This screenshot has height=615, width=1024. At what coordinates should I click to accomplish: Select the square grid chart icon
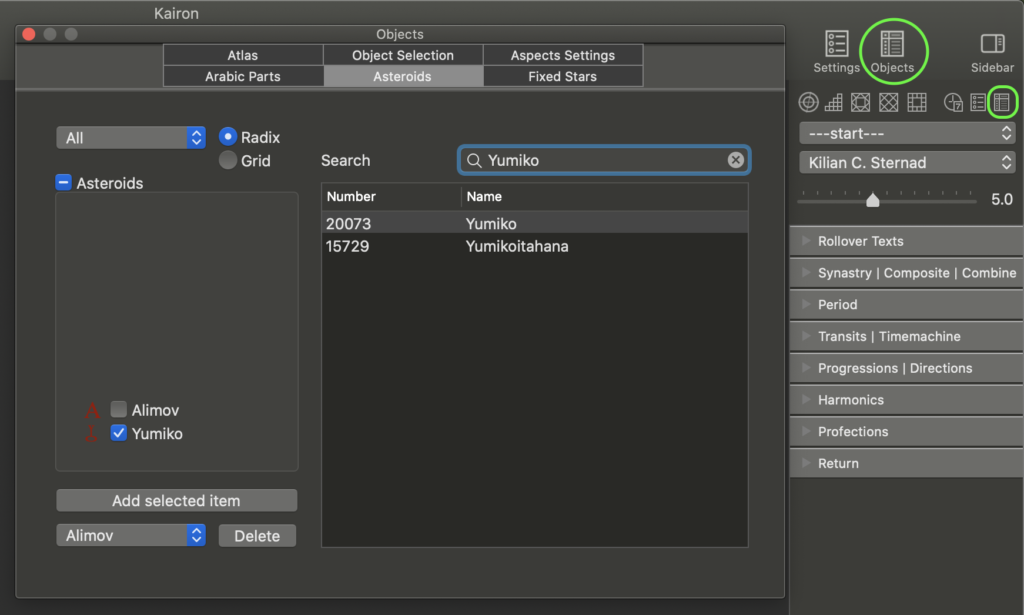point(917,102)
